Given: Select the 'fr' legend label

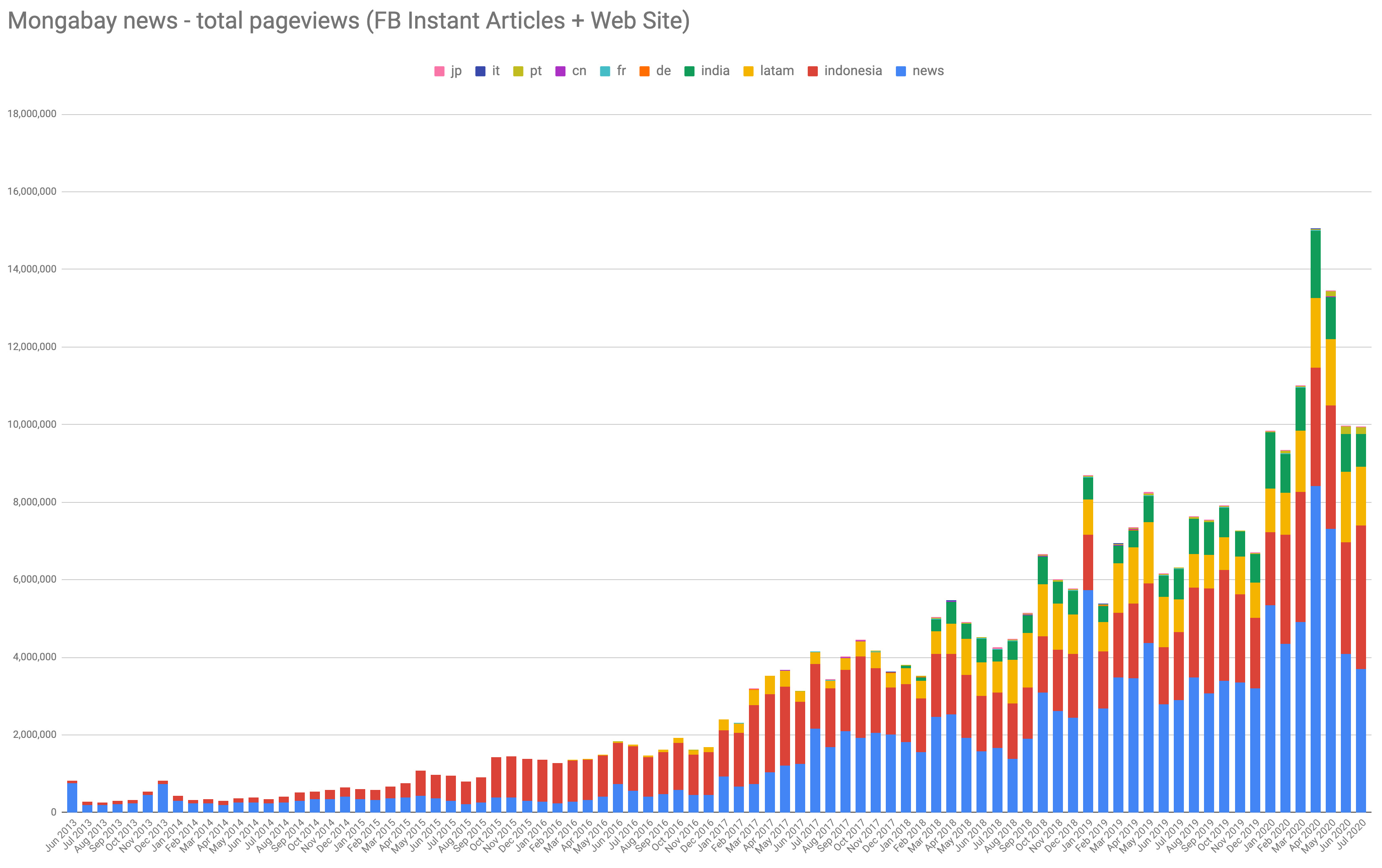Looking at the screenshot, I should (622, 71).
